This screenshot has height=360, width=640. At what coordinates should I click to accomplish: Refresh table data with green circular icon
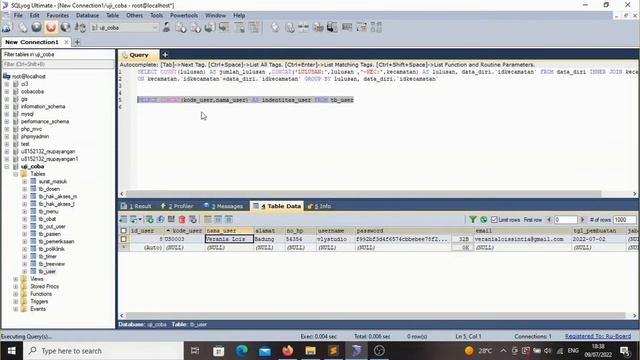point(483,220)
